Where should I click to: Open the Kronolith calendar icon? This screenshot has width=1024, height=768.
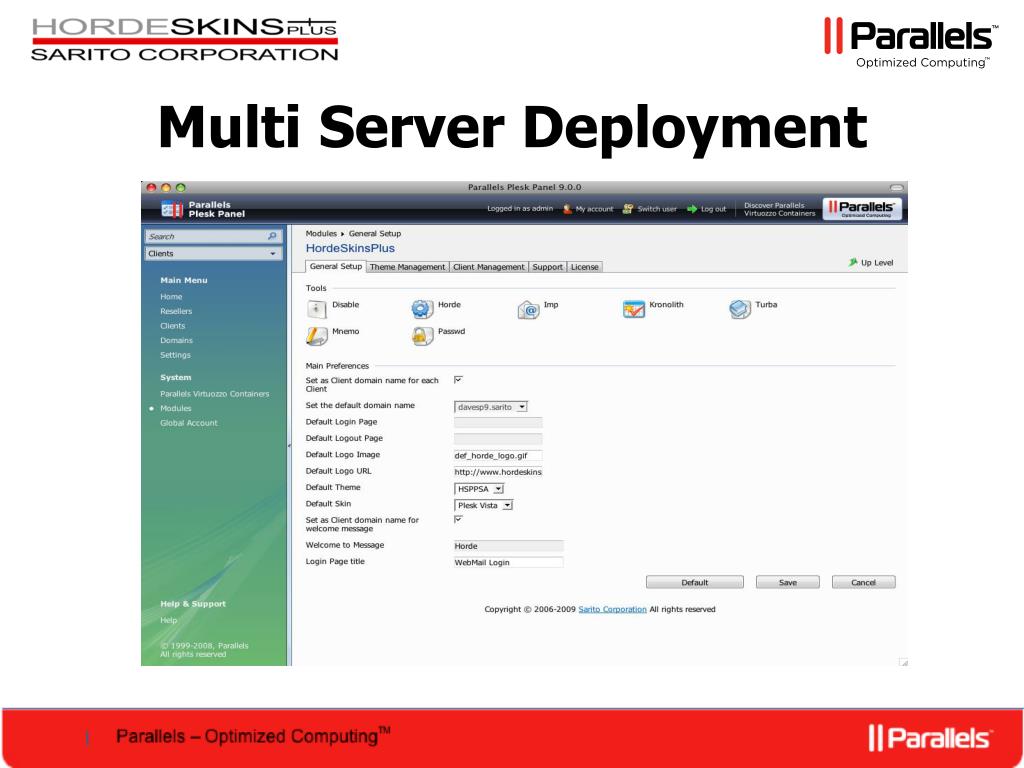(x=633, y=309)
